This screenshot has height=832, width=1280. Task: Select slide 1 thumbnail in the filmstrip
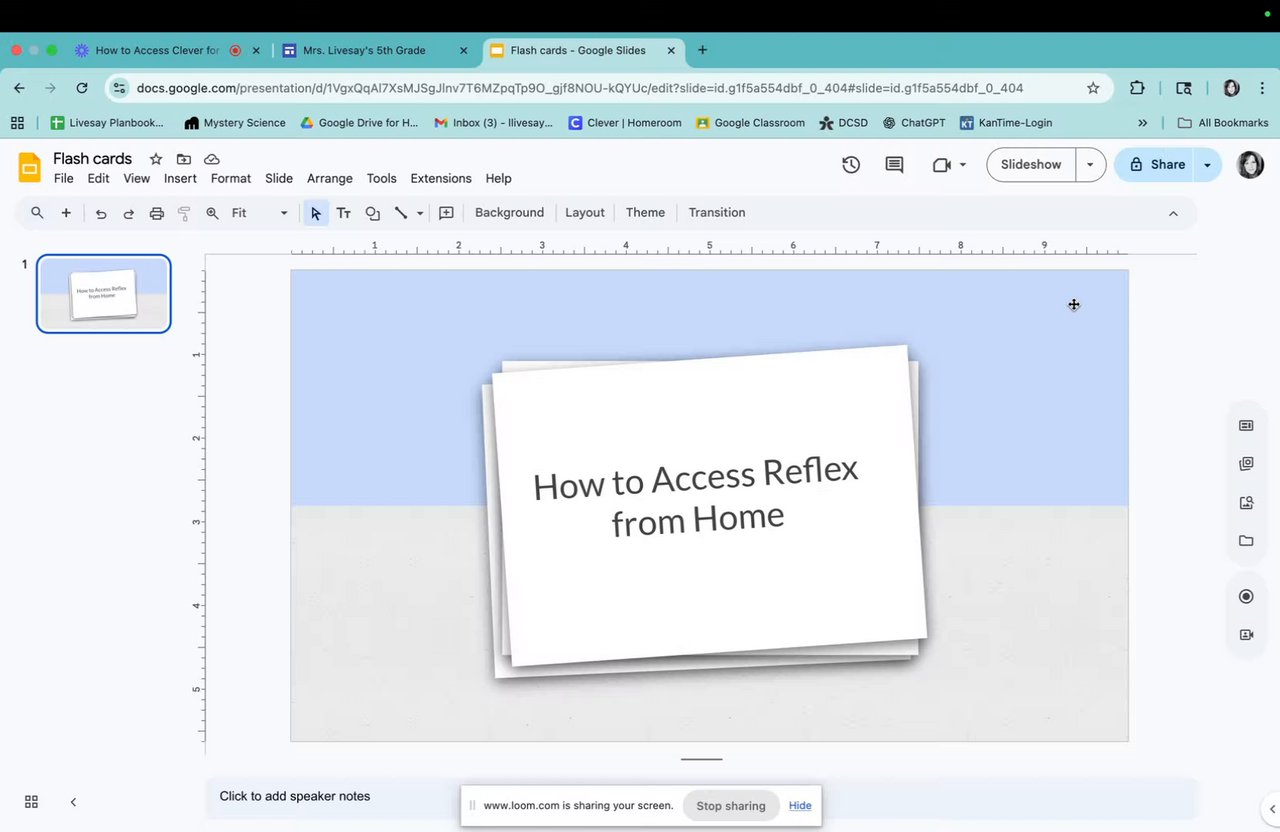104,294
